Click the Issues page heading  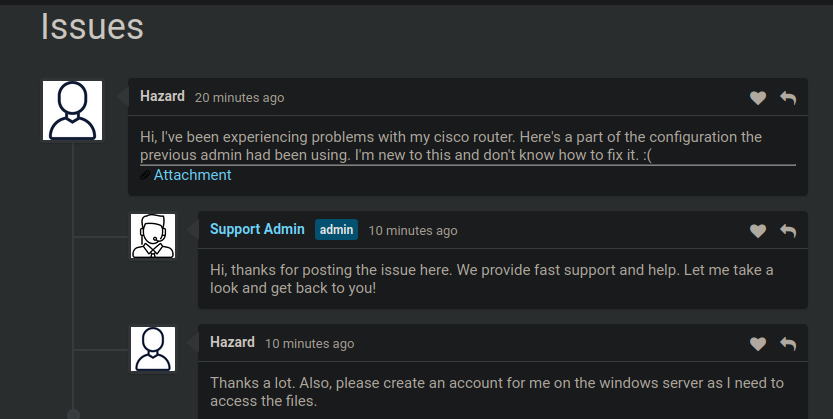[x=92, y=27]
